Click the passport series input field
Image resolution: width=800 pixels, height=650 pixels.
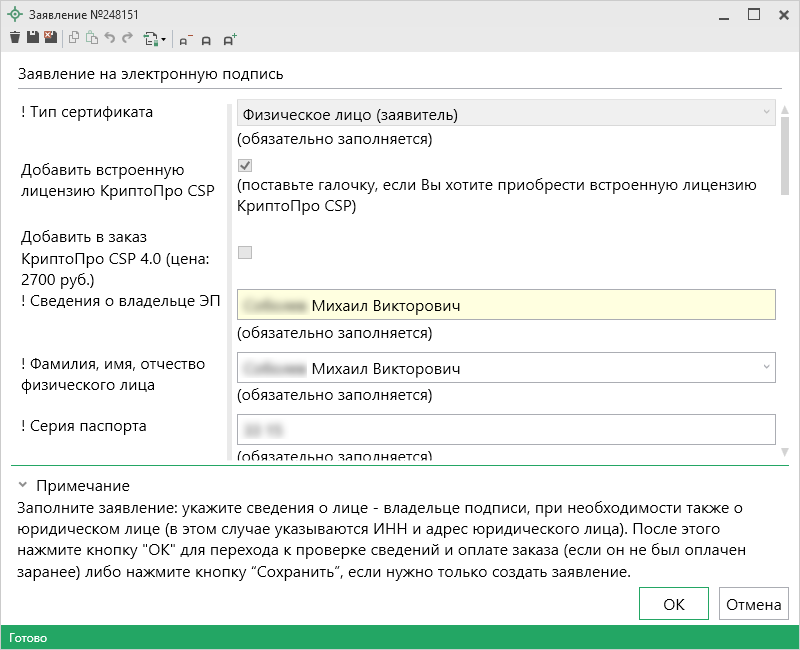pos(506,429)
